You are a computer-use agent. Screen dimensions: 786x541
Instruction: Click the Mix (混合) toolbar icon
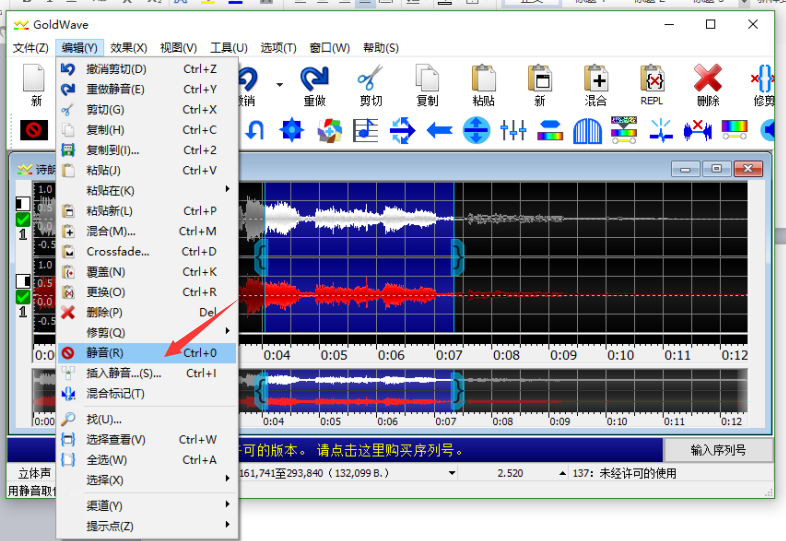pyautogui.click(x=596, y=85)
